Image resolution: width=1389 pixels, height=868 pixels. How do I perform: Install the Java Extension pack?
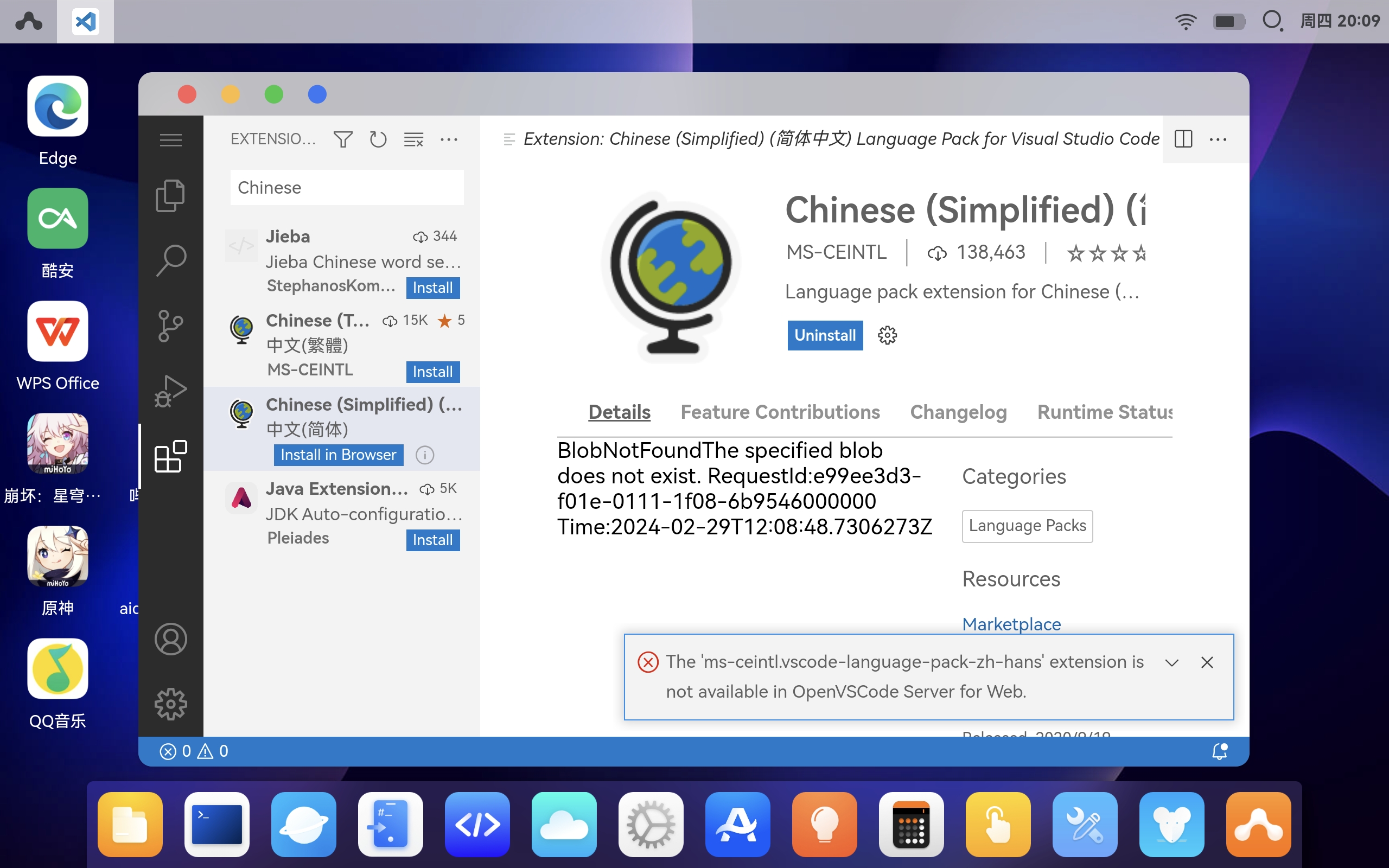tap(433, 540)
